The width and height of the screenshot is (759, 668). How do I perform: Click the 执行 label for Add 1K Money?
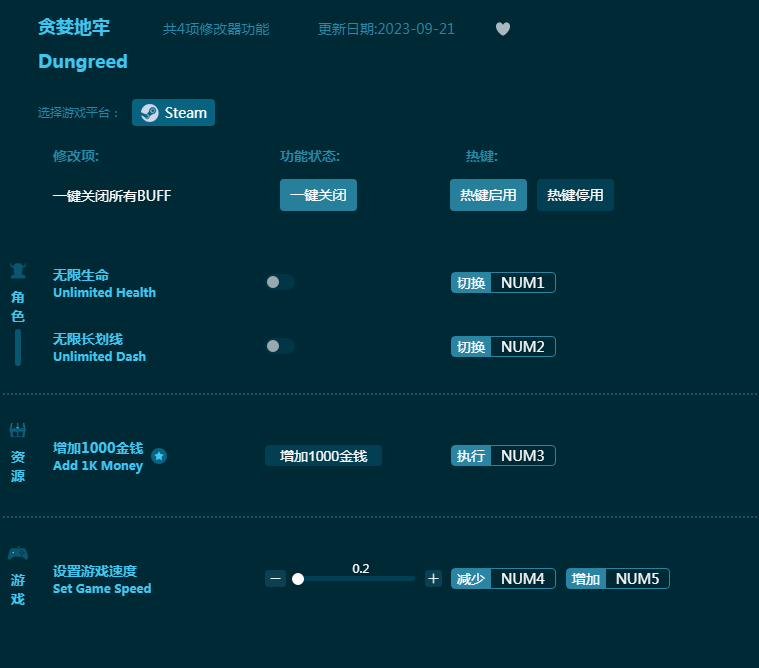(x=471, y=455)
